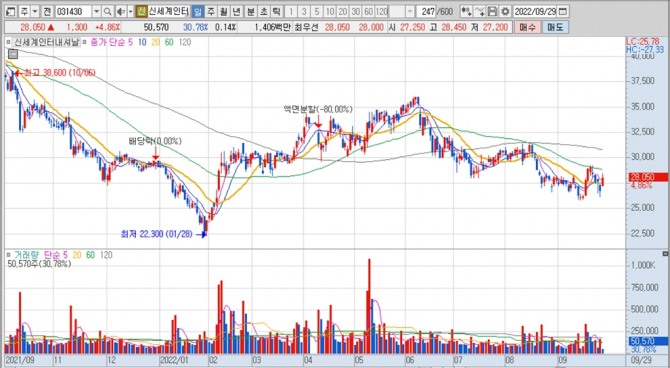
Task: Click the window layout icon at top-left
Action: coord(11,12)
